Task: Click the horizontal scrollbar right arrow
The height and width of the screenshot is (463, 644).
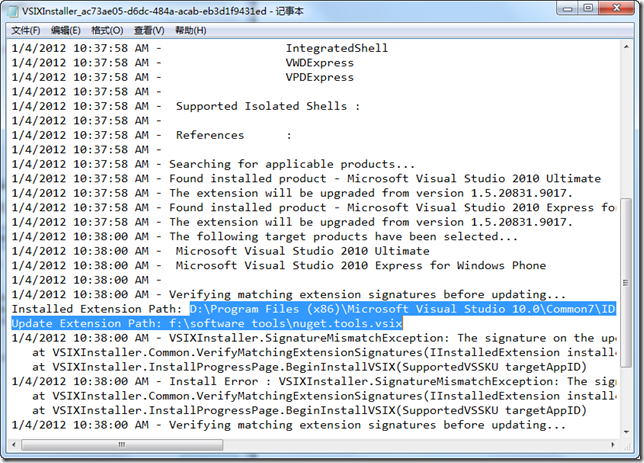Action: [x=613, y=445]
